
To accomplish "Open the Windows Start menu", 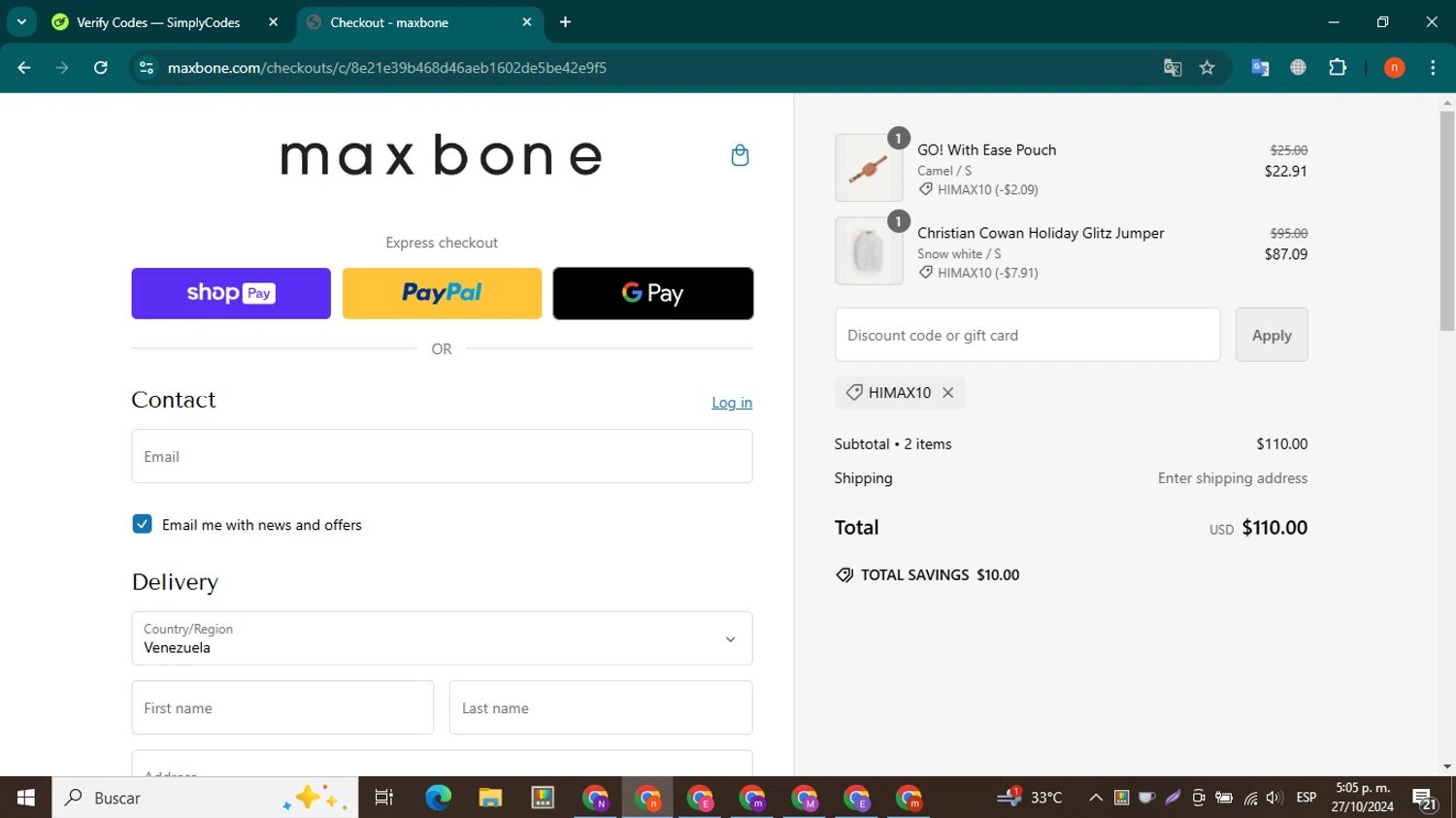I will click(x=25, y=798).
